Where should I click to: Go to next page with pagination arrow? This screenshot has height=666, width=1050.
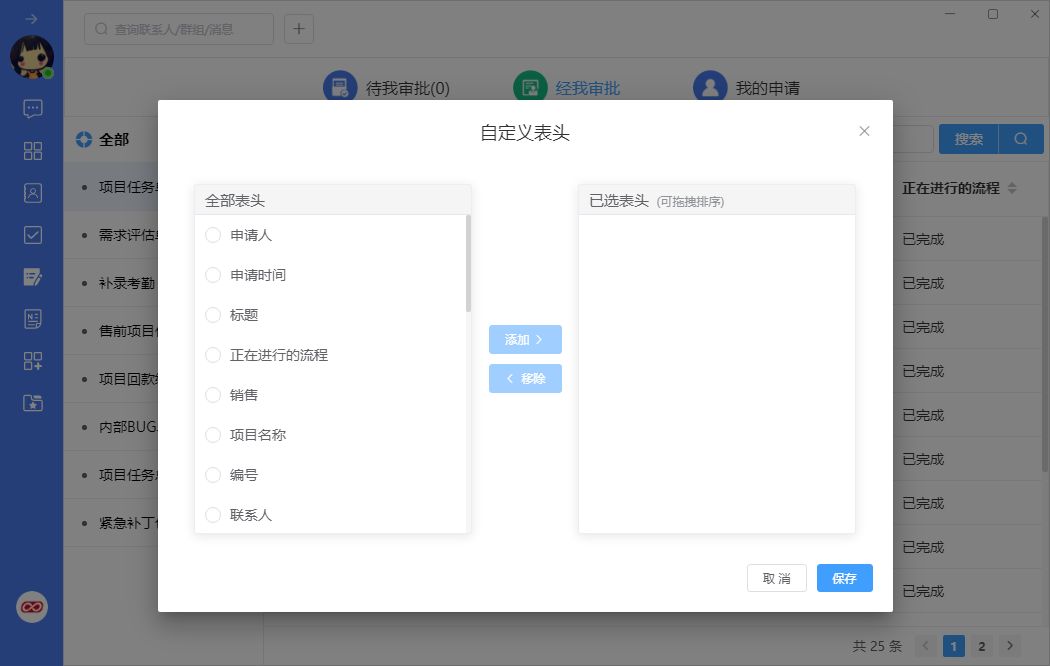click(1011, 646)
